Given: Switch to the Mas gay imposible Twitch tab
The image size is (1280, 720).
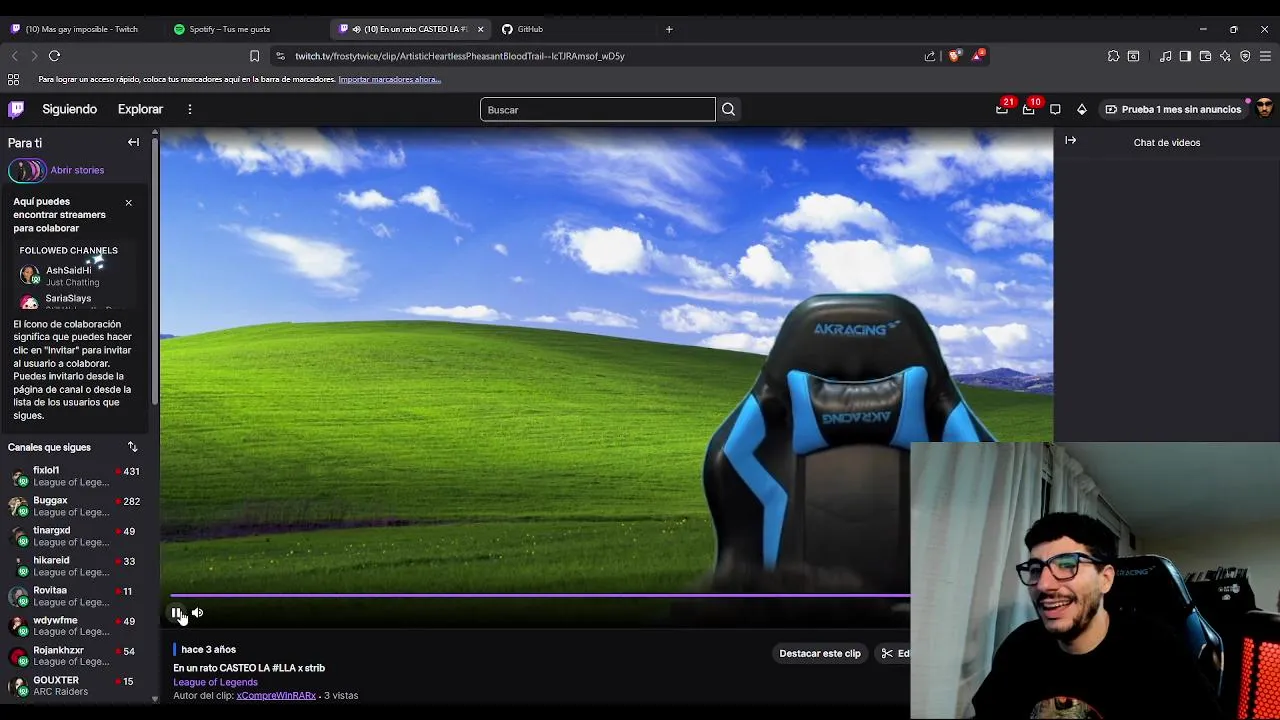Looking at the screenshot, I should [80, 29].
